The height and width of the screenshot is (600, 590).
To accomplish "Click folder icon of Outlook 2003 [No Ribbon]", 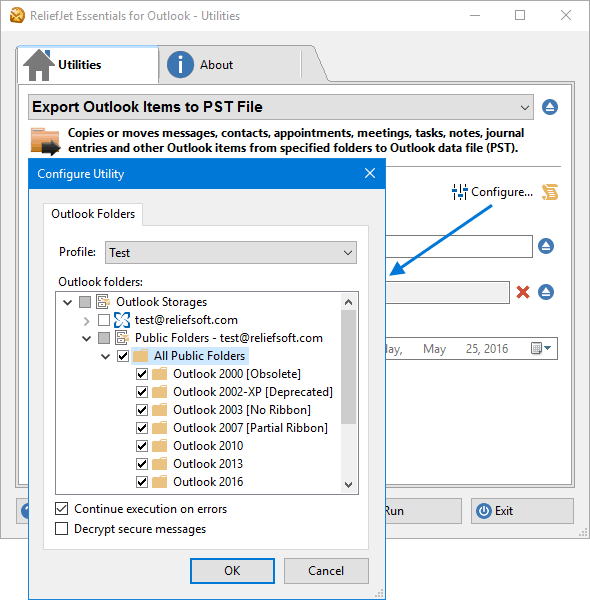I will 160,409.
